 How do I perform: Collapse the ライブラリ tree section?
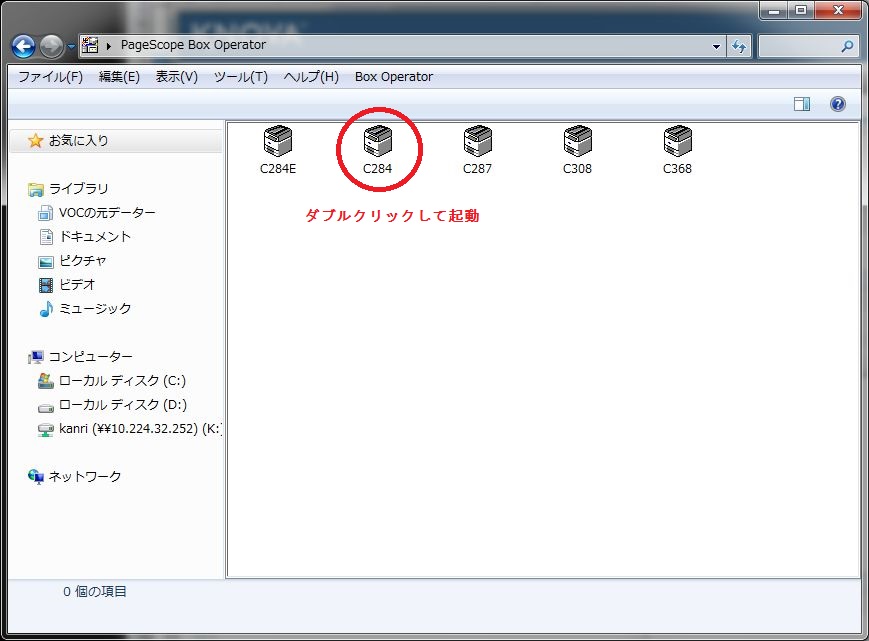[78, 188]
